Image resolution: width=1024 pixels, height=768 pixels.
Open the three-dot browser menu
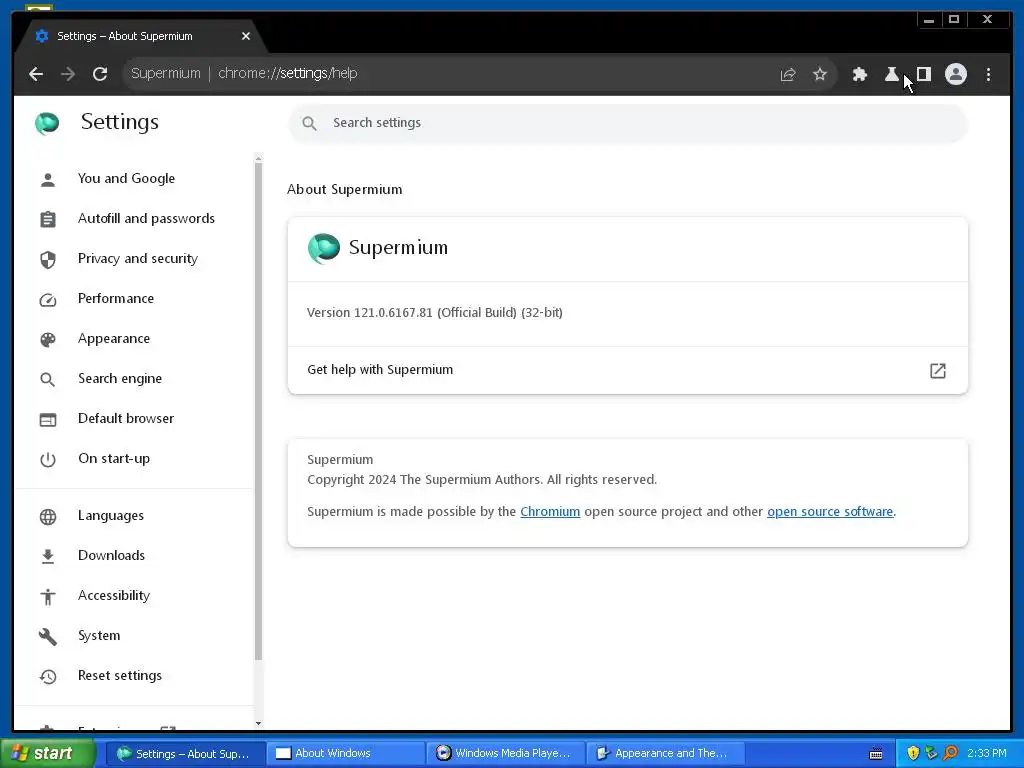coord(988,74)
